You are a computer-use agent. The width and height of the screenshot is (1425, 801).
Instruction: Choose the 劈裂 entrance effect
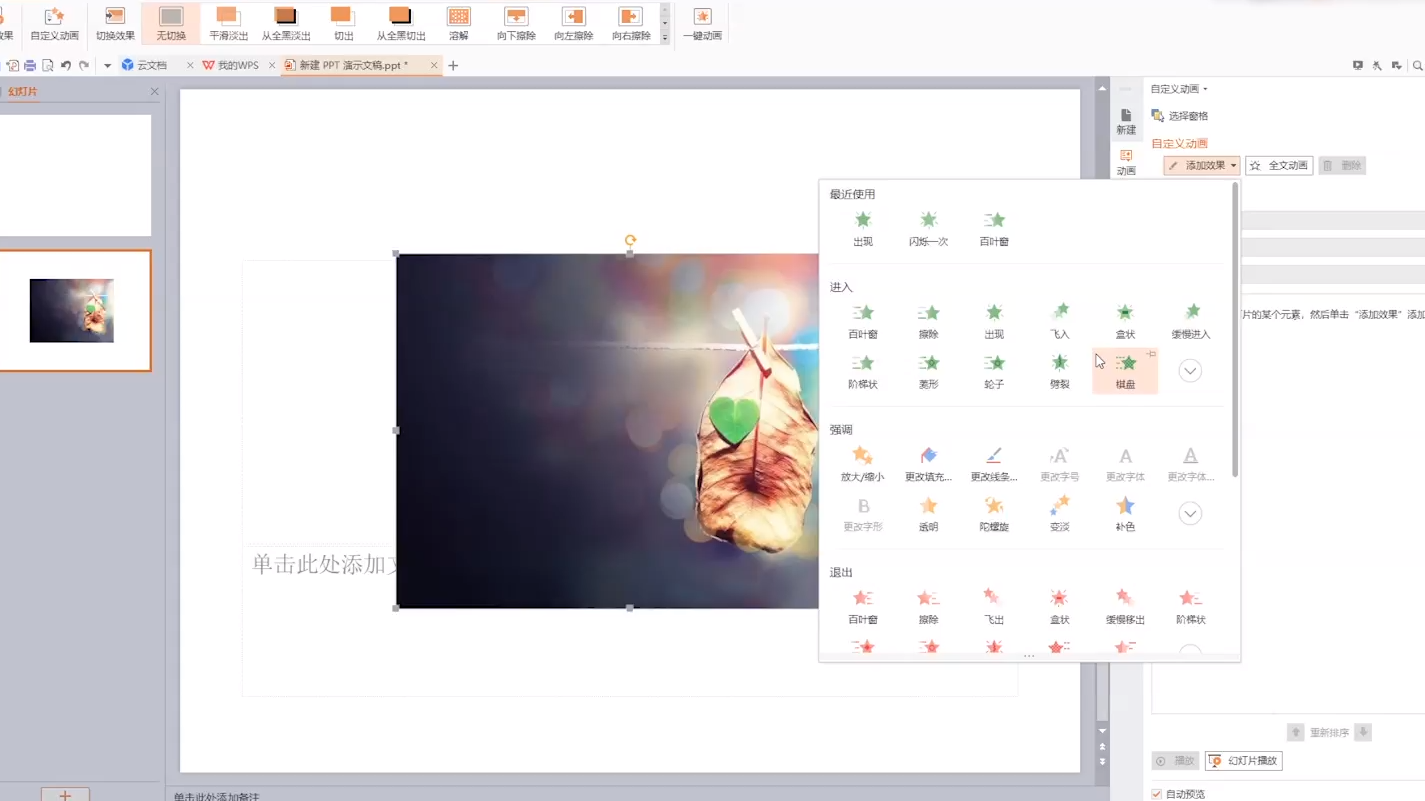[x=1059, y=370]
